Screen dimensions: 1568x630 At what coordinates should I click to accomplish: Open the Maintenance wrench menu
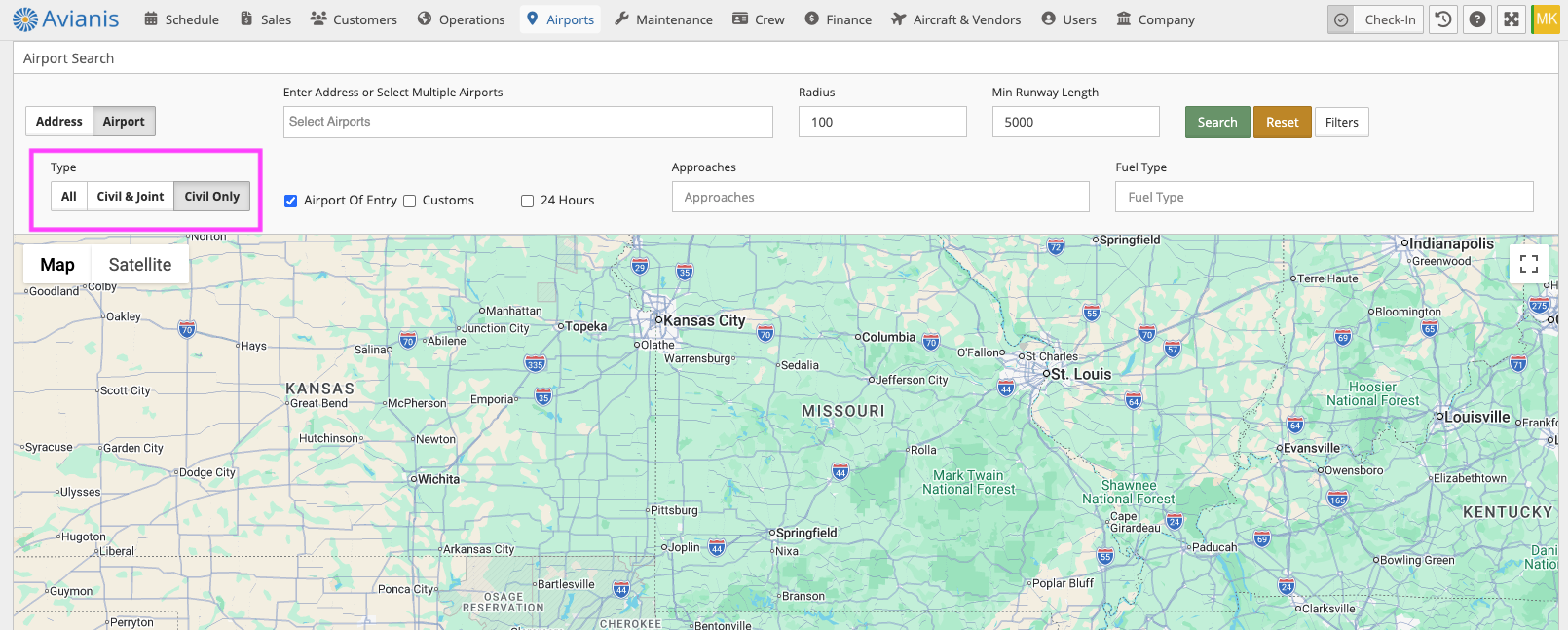coord(663,19)
